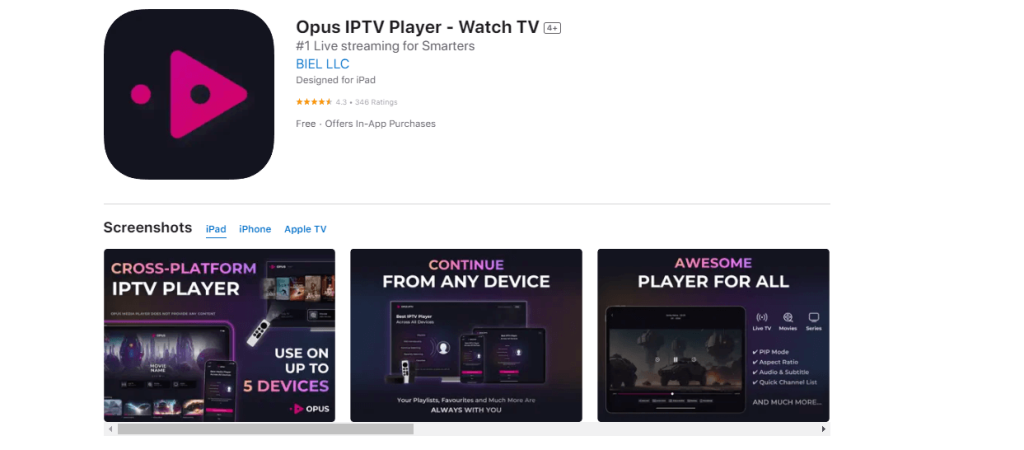Click the horizontal scrollbar thumb under screenshots
This screenshot has height=450, width=1024.
click(266, 429)
